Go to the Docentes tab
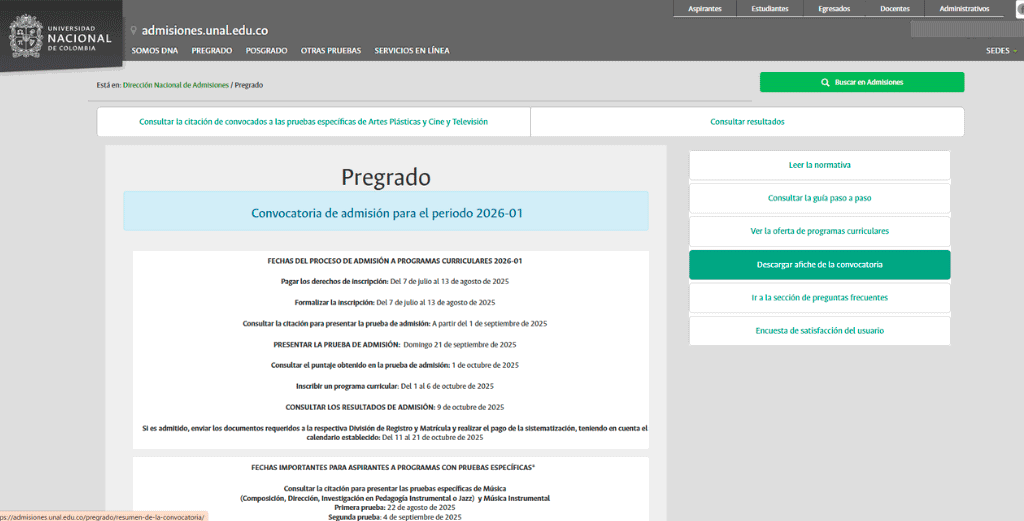Screen dimensions: 1024x521 [x=894, y=9]
